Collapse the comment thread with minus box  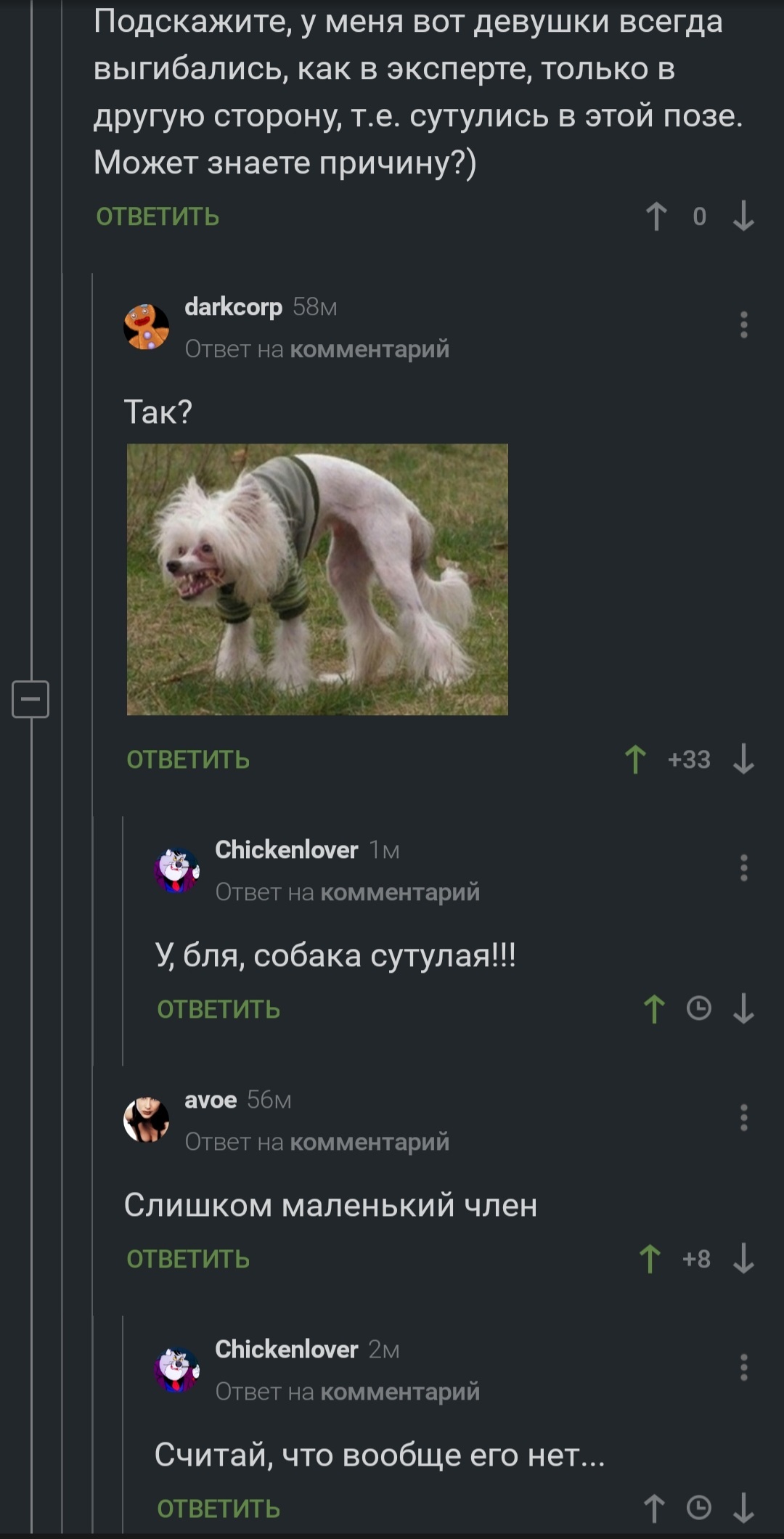pyautogui.click(x=30, y=699)
